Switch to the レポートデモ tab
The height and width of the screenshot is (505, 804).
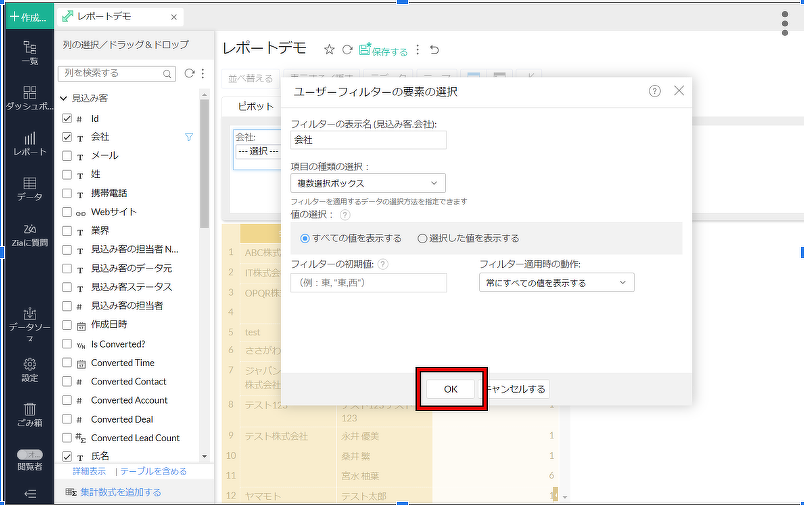[118, 17]
